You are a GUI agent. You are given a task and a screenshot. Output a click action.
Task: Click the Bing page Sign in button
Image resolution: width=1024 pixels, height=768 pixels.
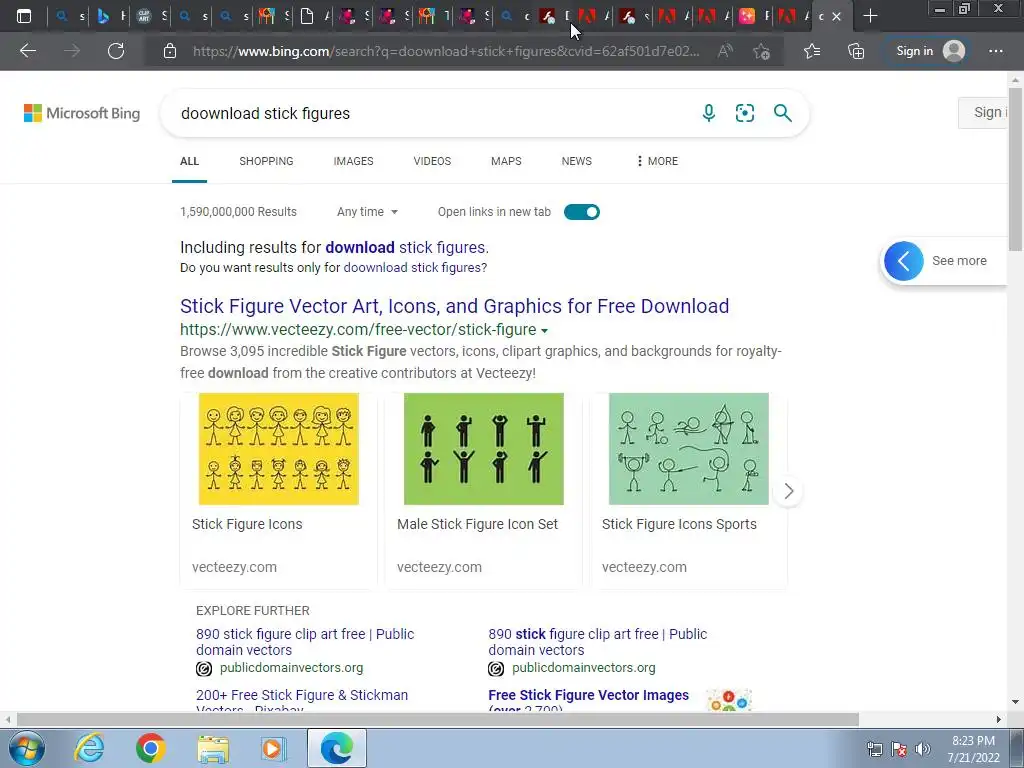[985, 112]
